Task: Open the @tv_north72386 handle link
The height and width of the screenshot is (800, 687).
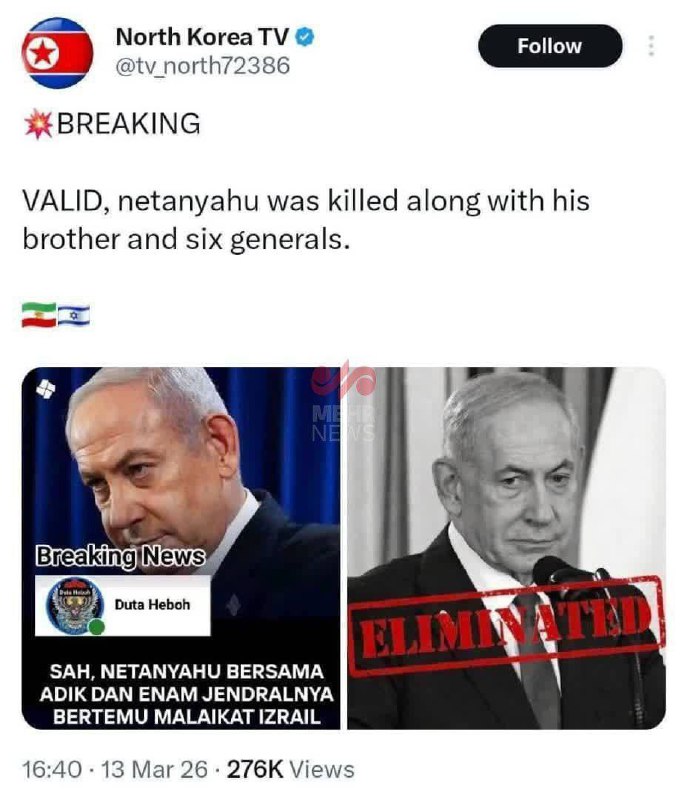Action: coord(202,66)
